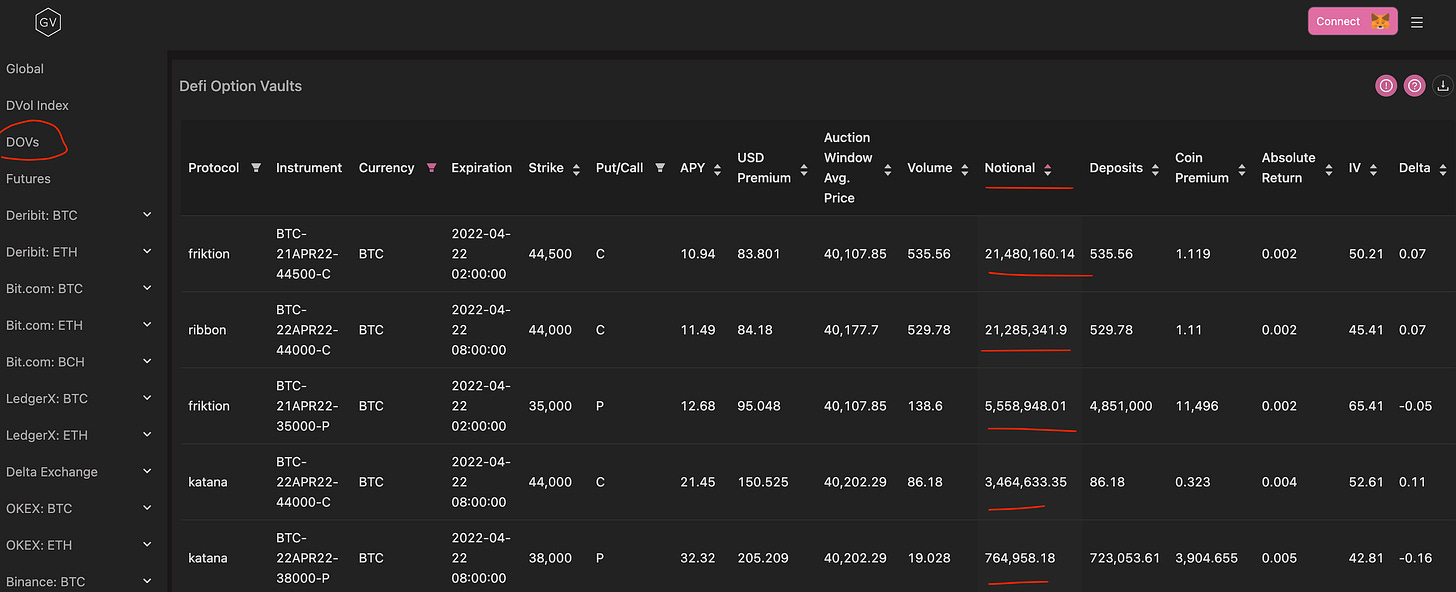
Task: Click APY value 21.45
Action: (698, 482)
